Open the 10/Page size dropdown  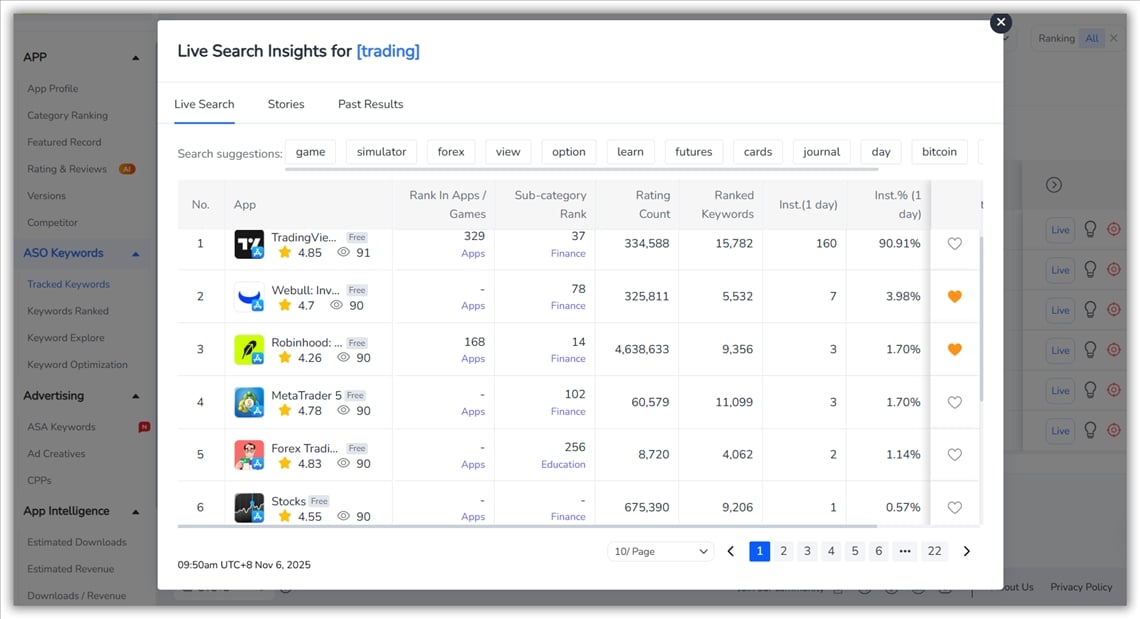pos(660,551)
